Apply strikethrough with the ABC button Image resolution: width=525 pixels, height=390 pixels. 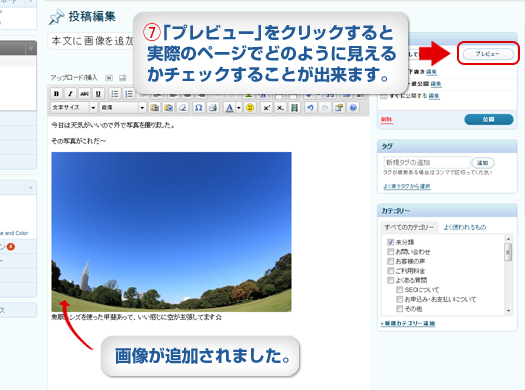[x=84, y=94]
